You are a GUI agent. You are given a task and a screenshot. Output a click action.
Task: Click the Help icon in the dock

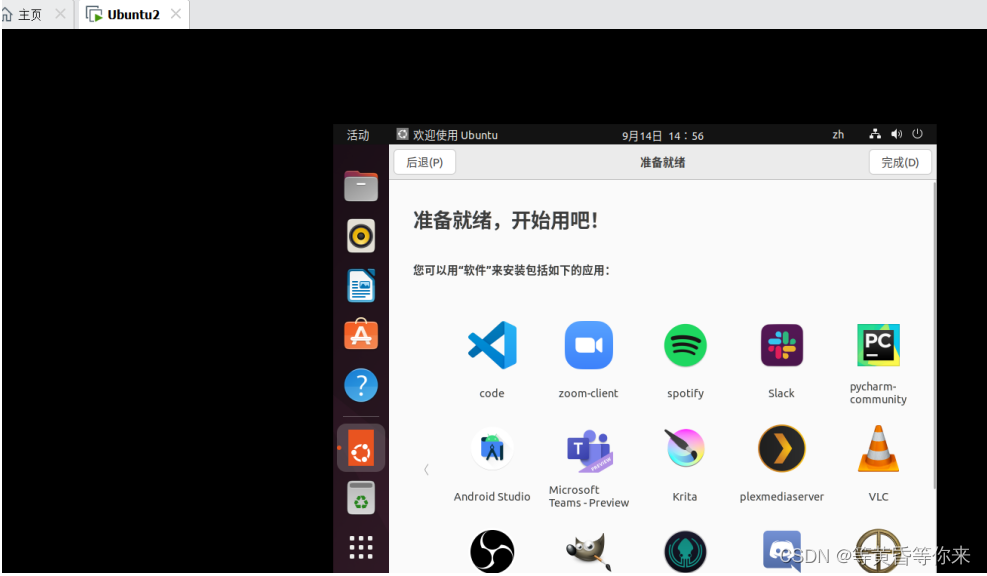tap(361, 385)
